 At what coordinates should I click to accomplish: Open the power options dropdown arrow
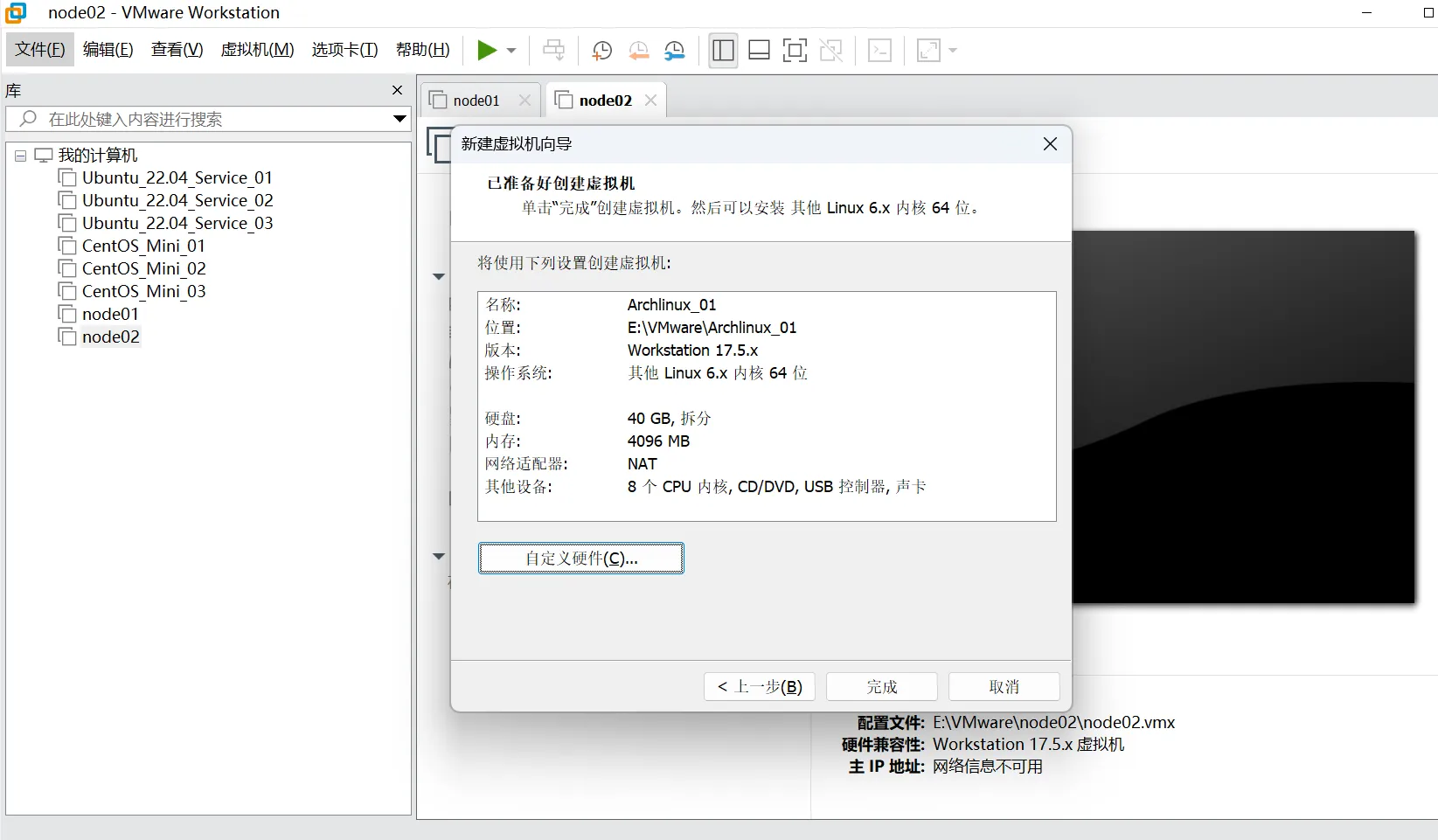coord(511,51)
